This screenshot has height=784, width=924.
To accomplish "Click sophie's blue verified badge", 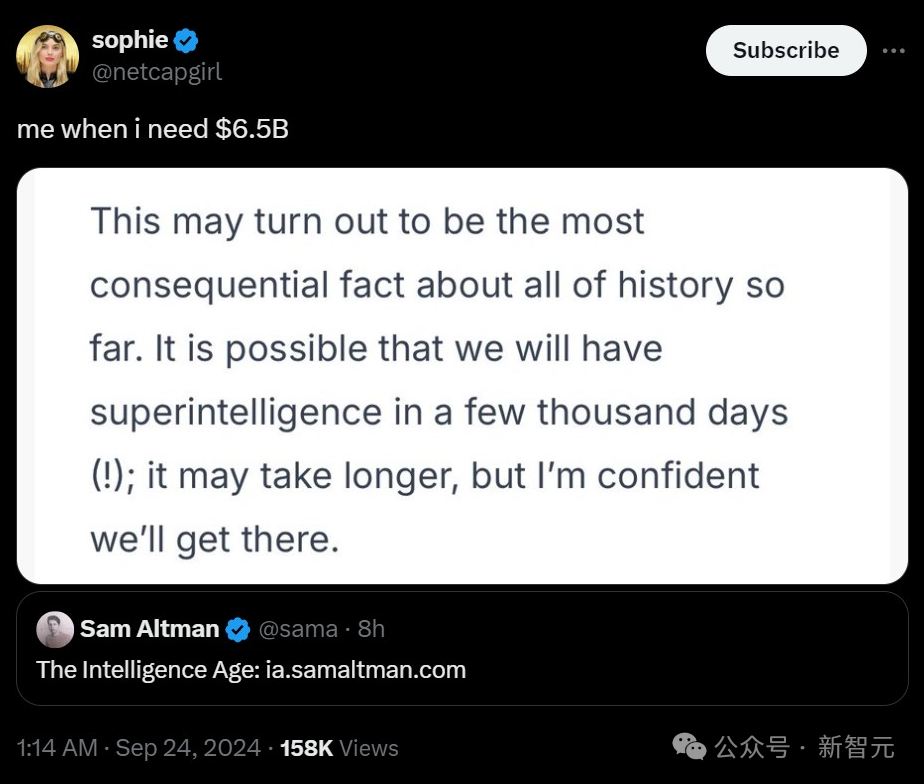I will coord(187,40).
